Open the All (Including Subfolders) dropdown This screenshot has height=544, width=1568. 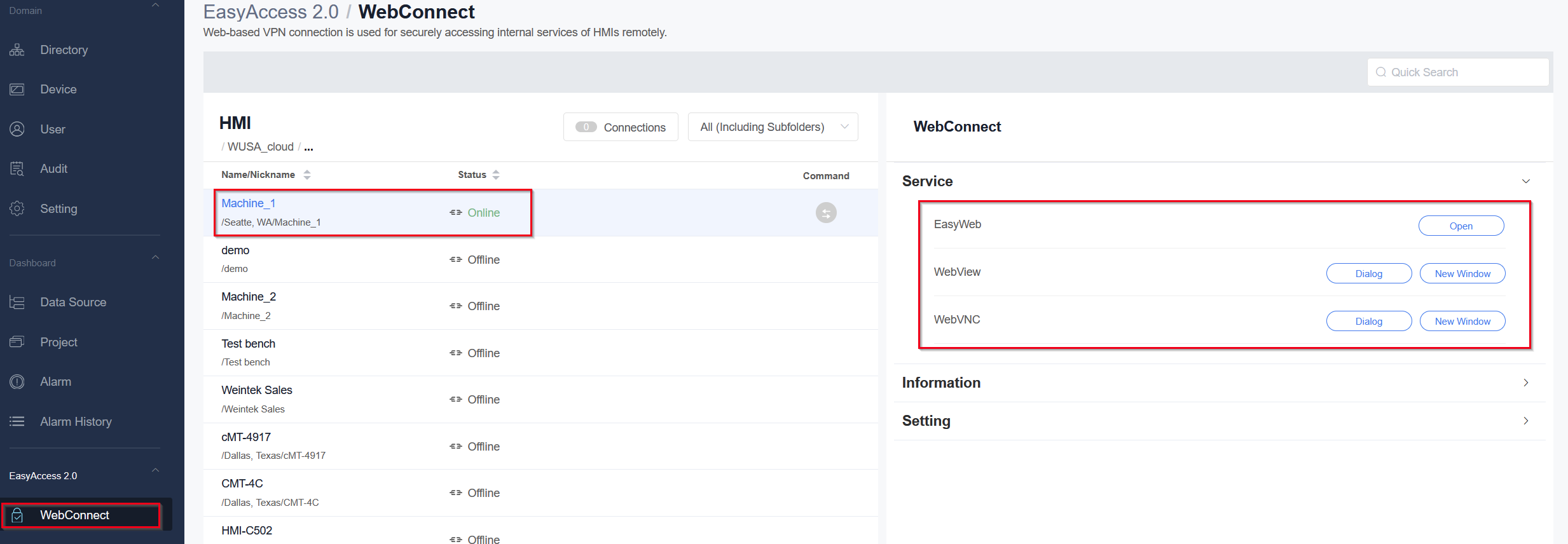tap(773, 127)
